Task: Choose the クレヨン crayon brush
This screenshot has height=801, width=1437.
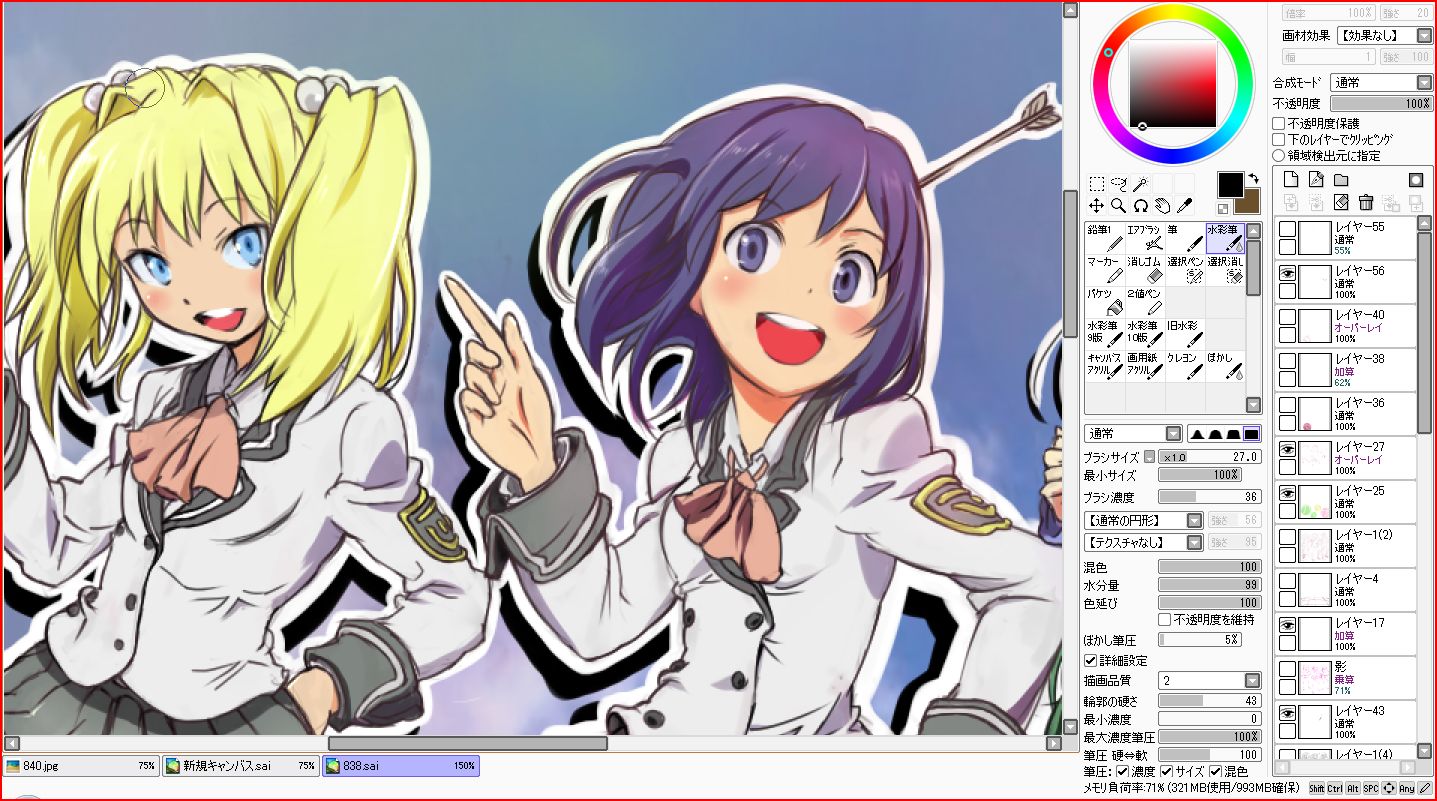Action: 1185,365
